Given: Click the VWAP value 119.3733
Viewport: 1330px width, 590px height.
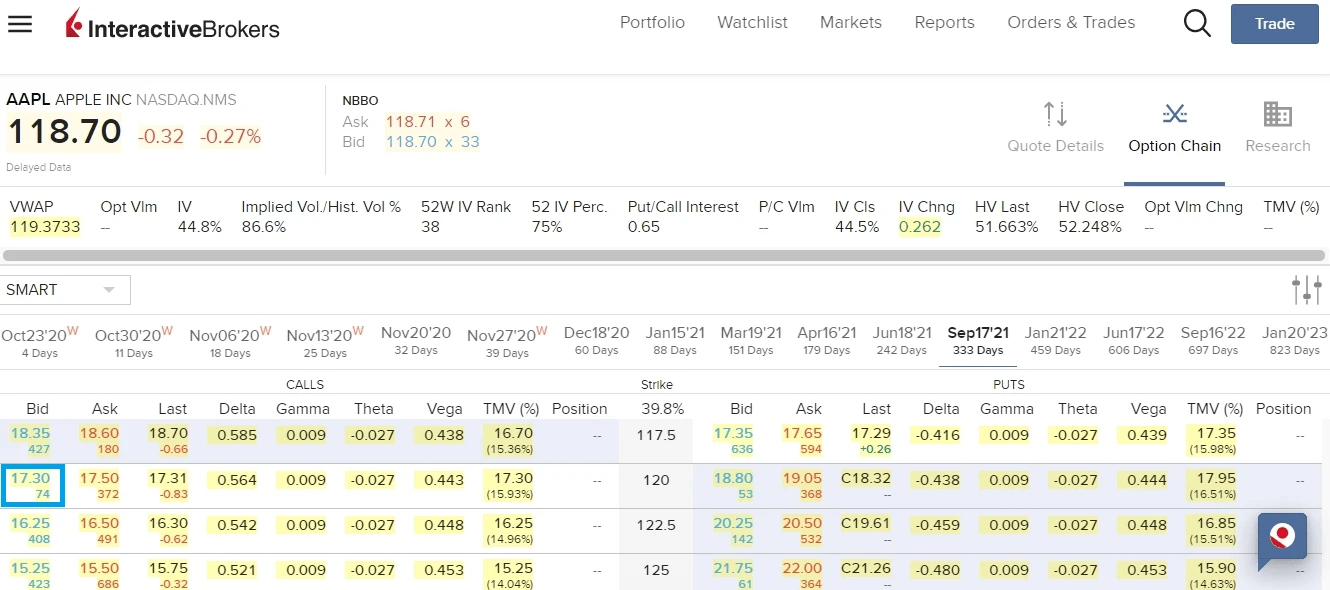Looking at the screenshot, I should [45, 227].
